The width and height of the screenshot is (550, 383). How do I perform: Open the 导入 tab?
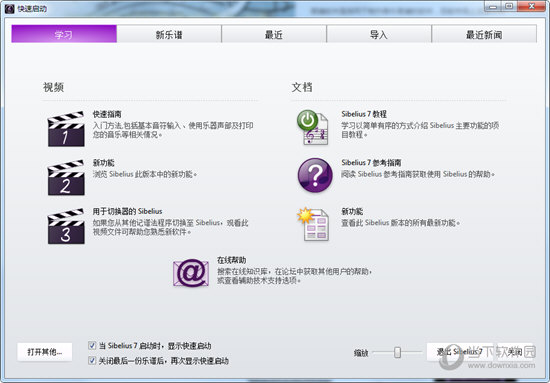(x=379, y=34)
